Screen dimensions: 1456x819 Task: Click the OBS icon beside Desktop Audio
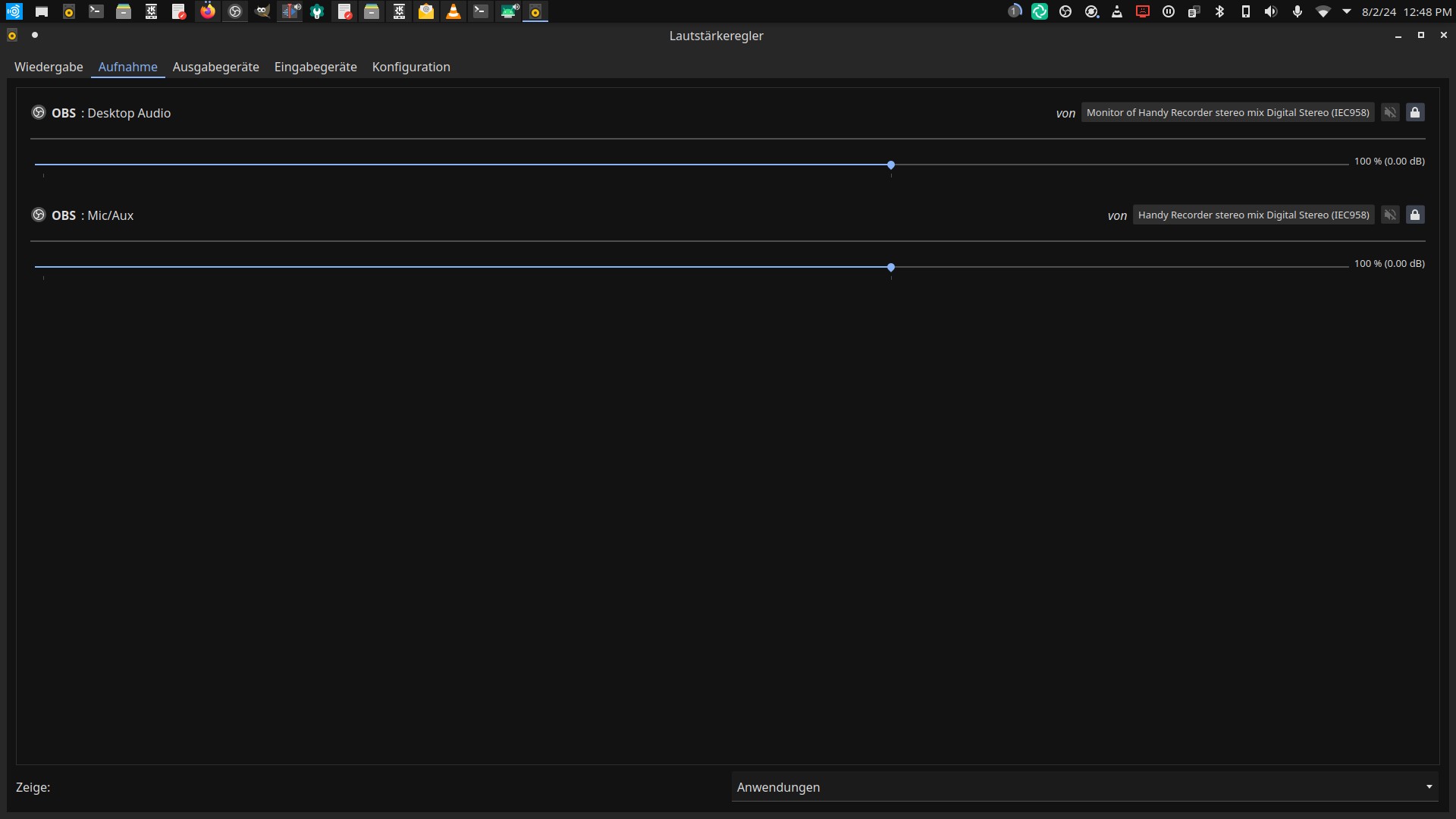[39, 112]
